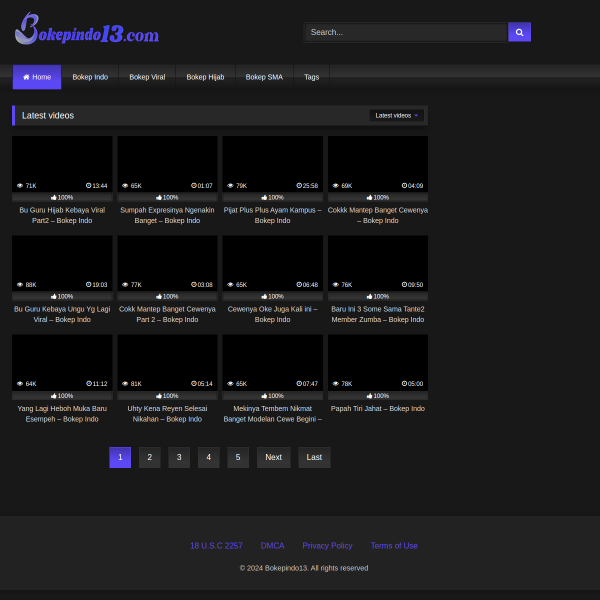Click the eye icon beside 81K views
This screenshot has width=600, height=600.
click(x=125, y=383)
